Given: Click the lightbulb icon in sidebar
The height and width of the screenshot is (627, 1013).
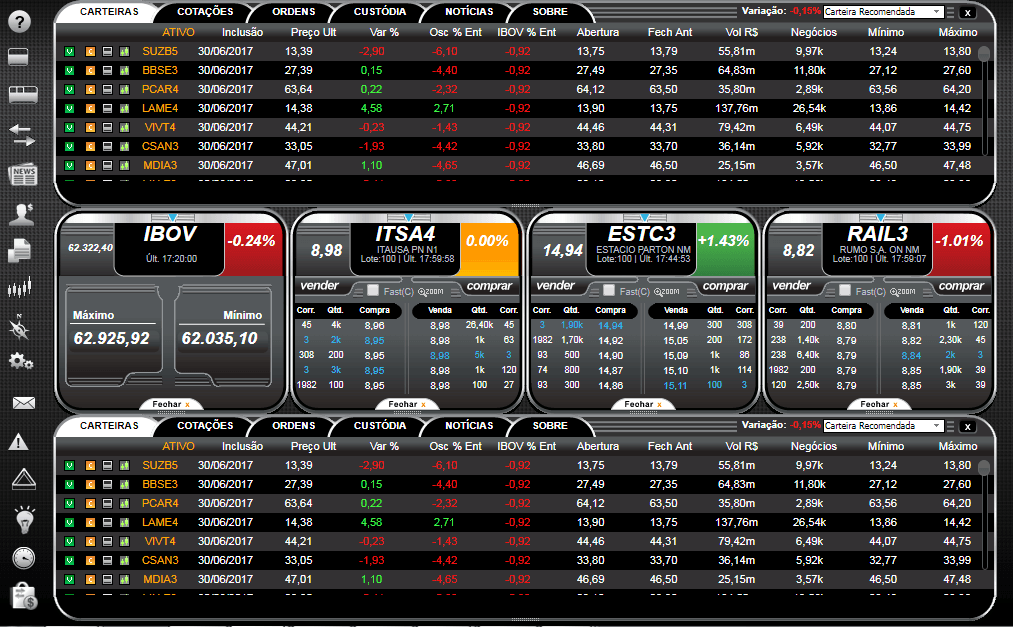Looking at the screenshot, I should [23, 519].
